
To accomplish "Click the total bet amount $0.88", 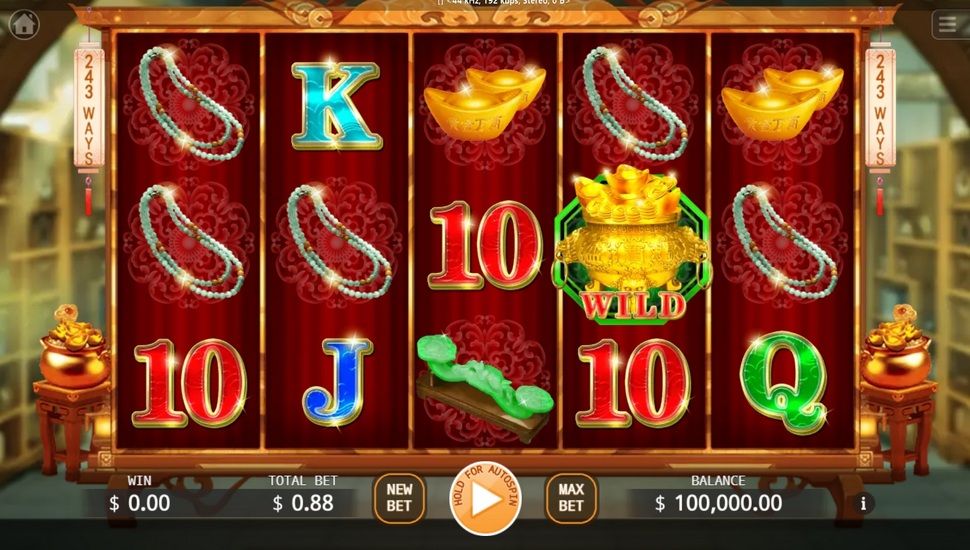I will 303,503.
